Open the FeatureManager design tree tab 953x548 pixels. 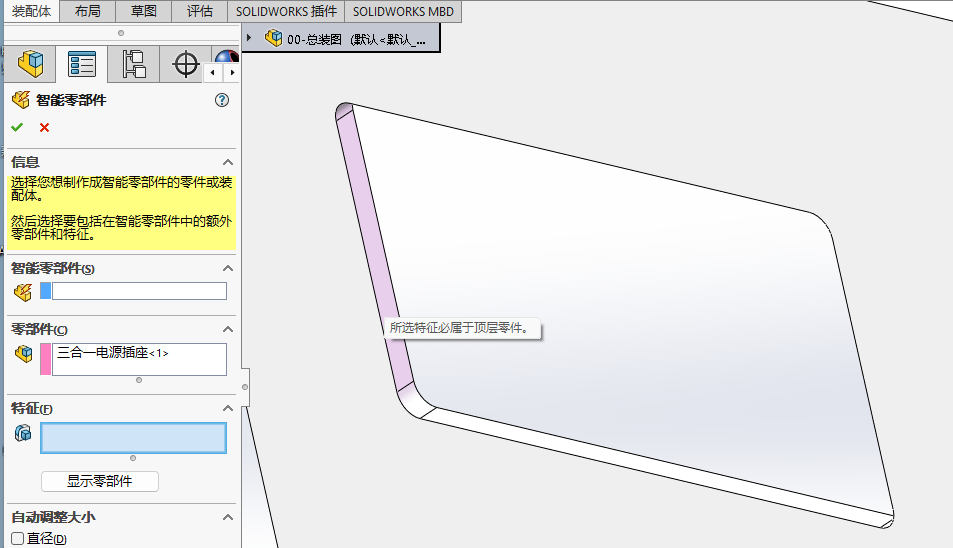(x=30, y=65)
